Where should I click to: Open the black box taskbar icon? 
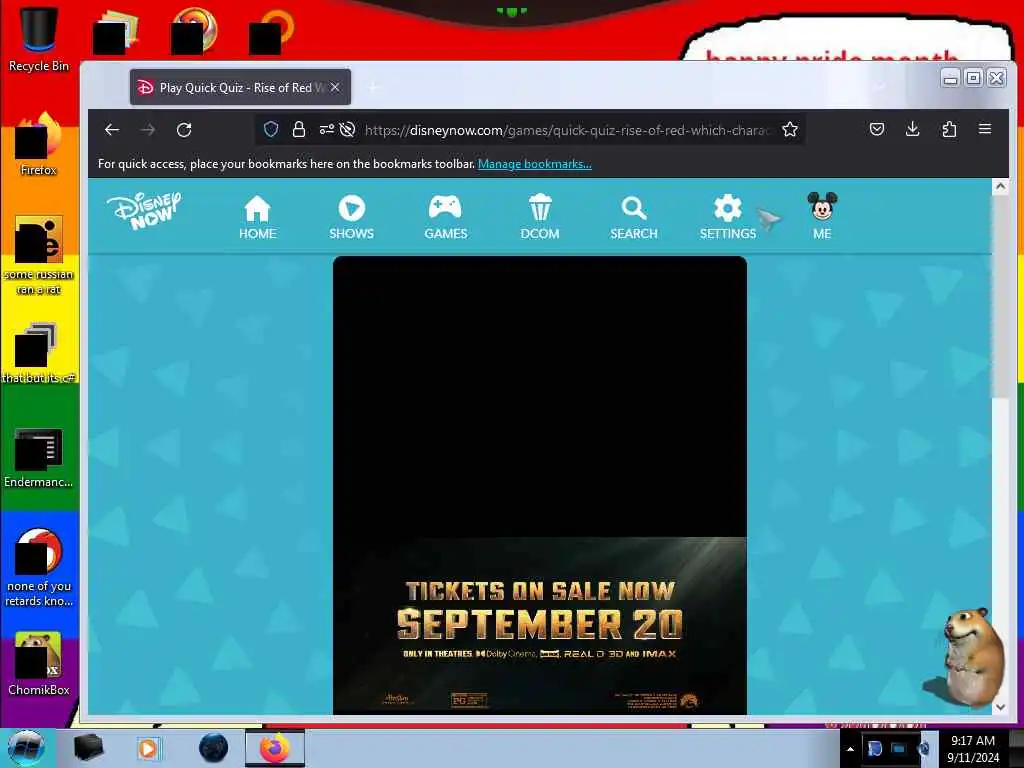coord(88,748)
